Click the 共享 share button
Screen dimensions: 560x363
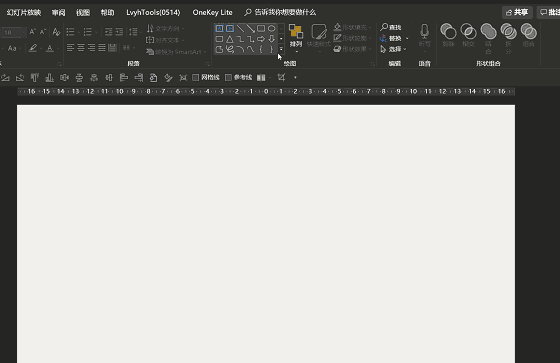pyautogui.click(x=517, y=13)
